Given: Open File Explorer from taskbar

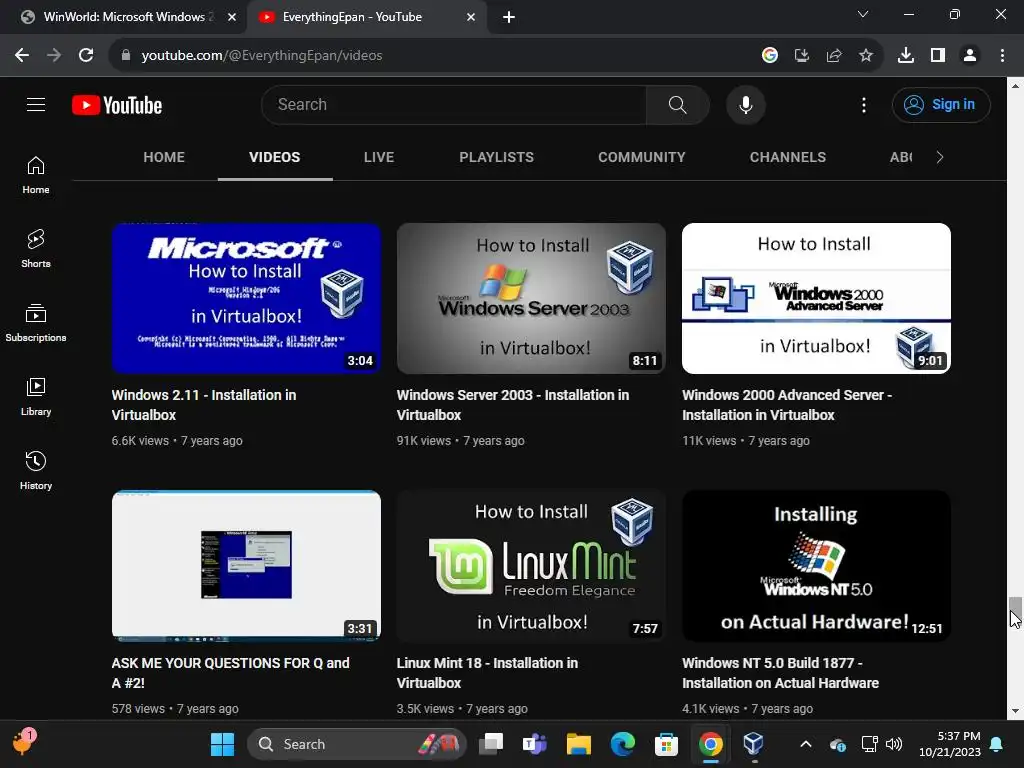Looking at the screenshot, I should 579,744.
